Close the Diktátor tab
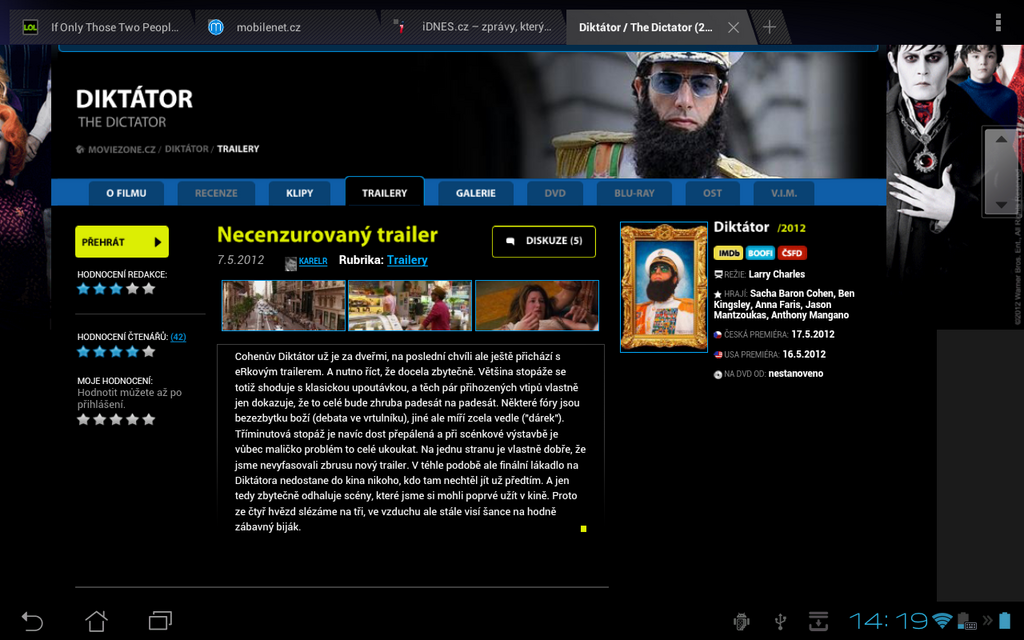This screenshot has height=640, width=1024. tap(733, 27)
